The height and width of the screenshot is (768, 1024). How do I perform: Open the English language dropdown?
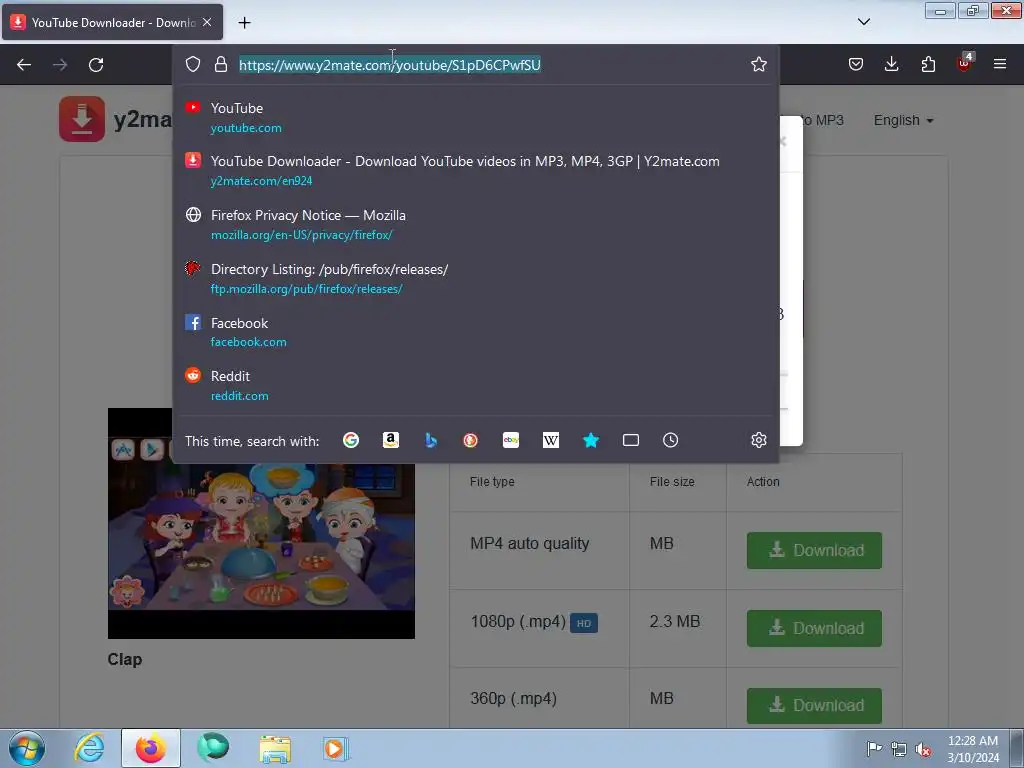click(903, 121)
